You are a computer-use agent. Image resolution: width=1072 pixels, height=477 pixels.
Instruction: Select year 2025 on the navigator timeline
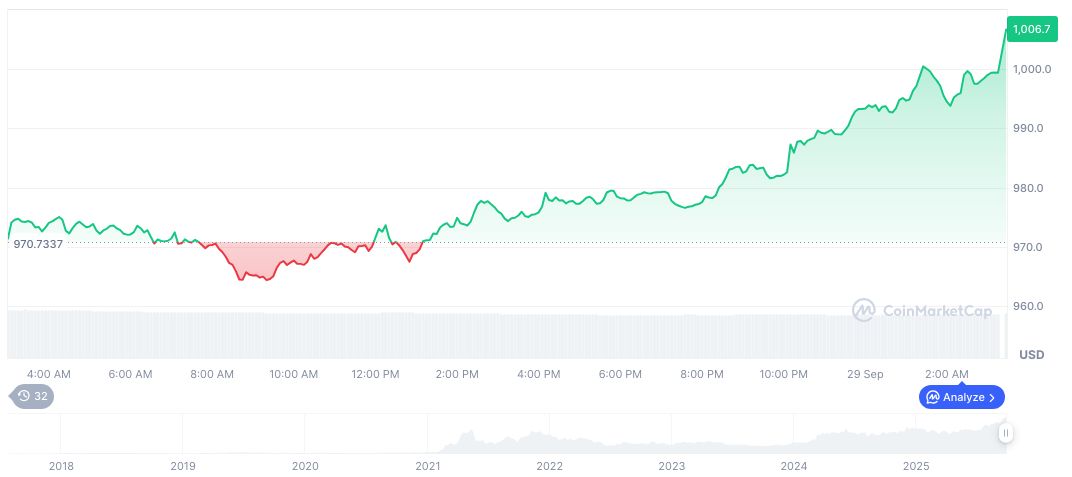pos(917,466)
